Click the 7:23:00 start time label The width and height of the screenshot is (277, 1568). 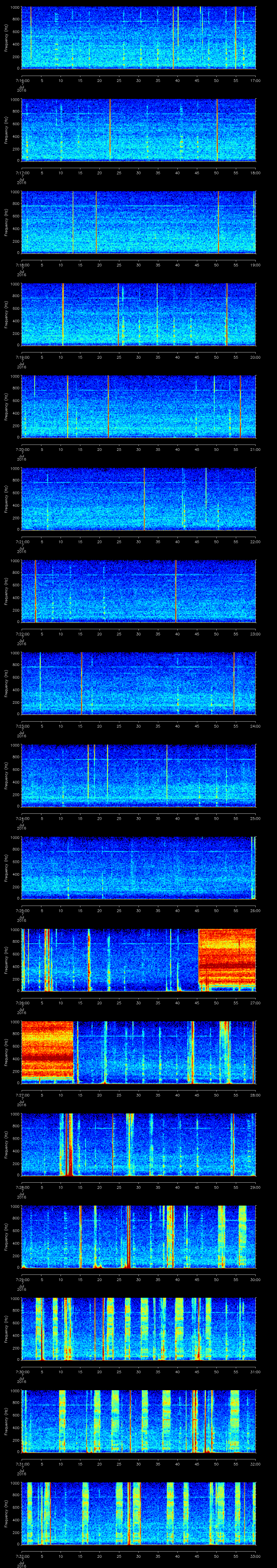pos(22,726)
